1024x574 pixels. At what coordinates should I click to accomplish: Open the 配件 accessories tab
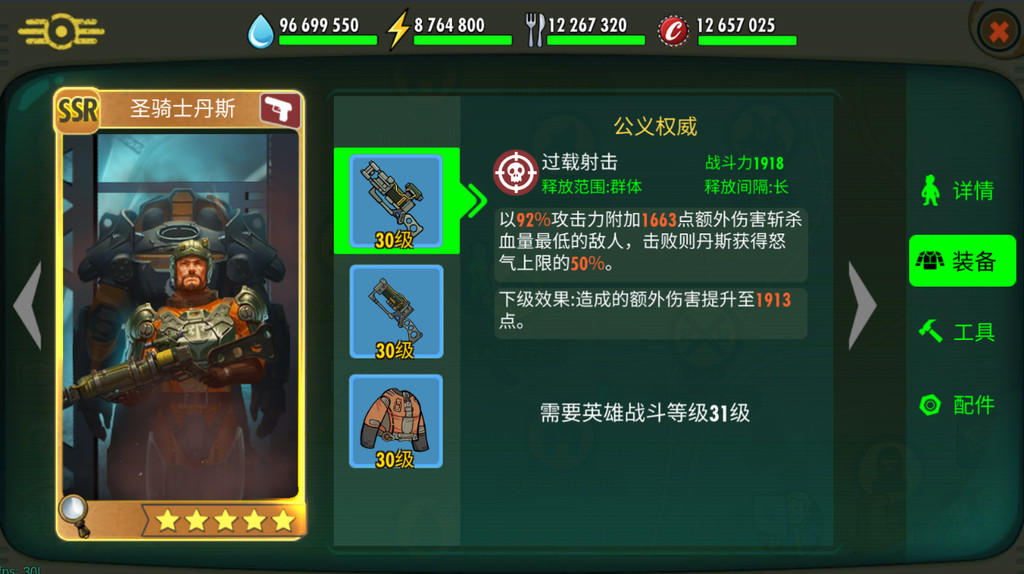pos(957,405)
